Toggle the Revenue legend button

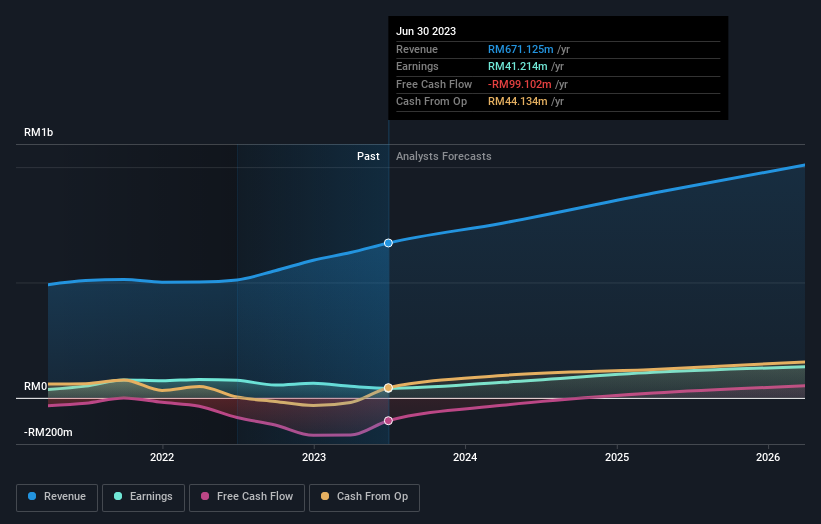tap(57, 497)
